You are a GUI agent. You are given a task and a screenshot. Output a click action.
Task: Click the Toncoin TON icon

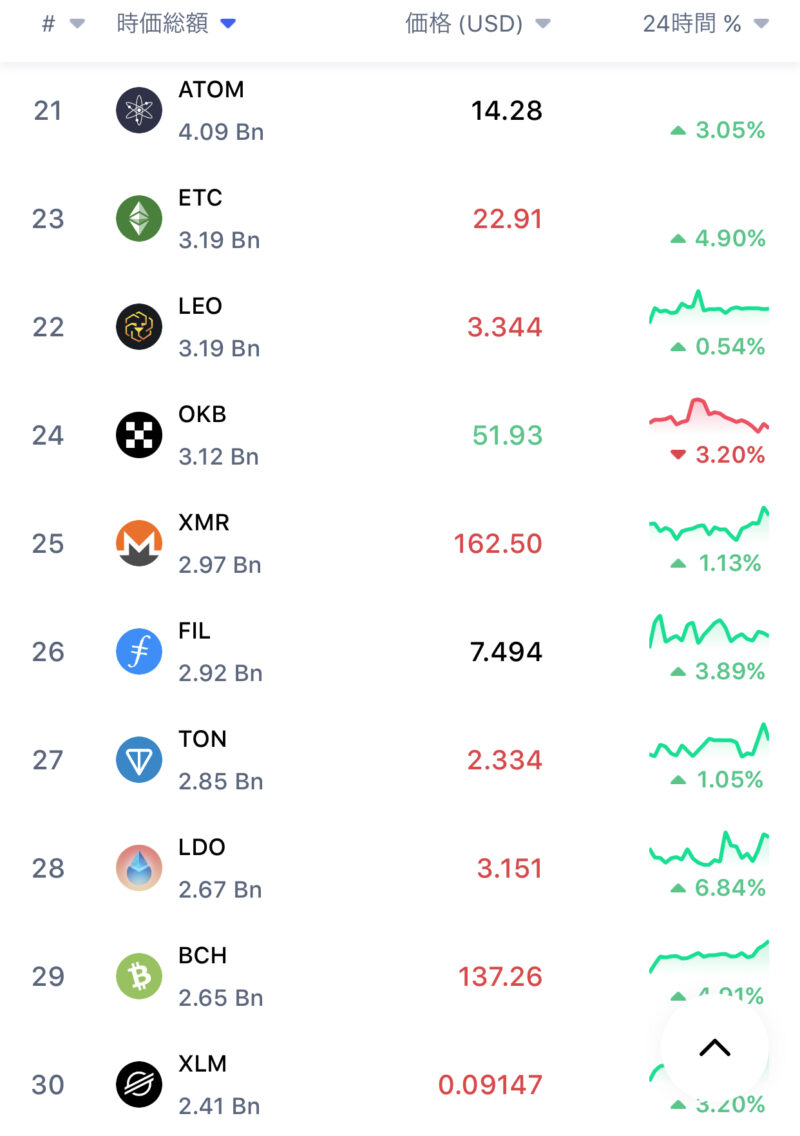coord(139,760)
